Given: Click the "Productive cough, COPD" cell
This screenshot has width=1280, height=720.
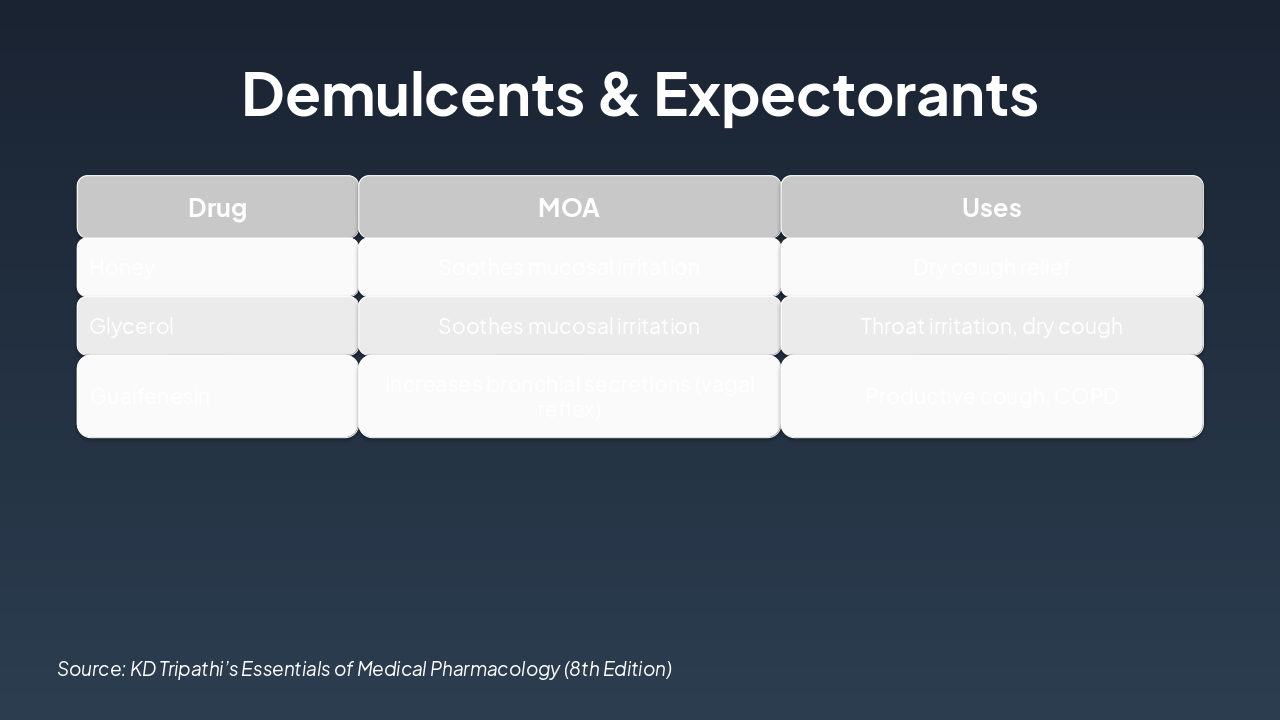Looking at the screenshot, I should [x=991, y=396].
